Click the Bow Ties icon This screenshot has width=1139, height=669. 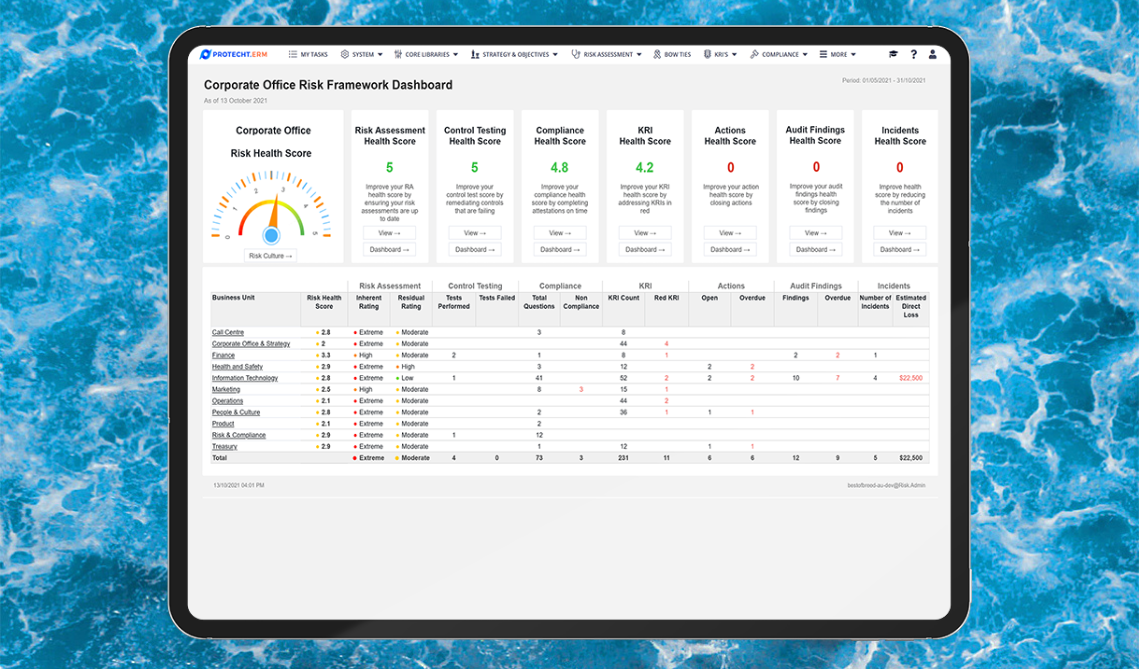[657, 55]
